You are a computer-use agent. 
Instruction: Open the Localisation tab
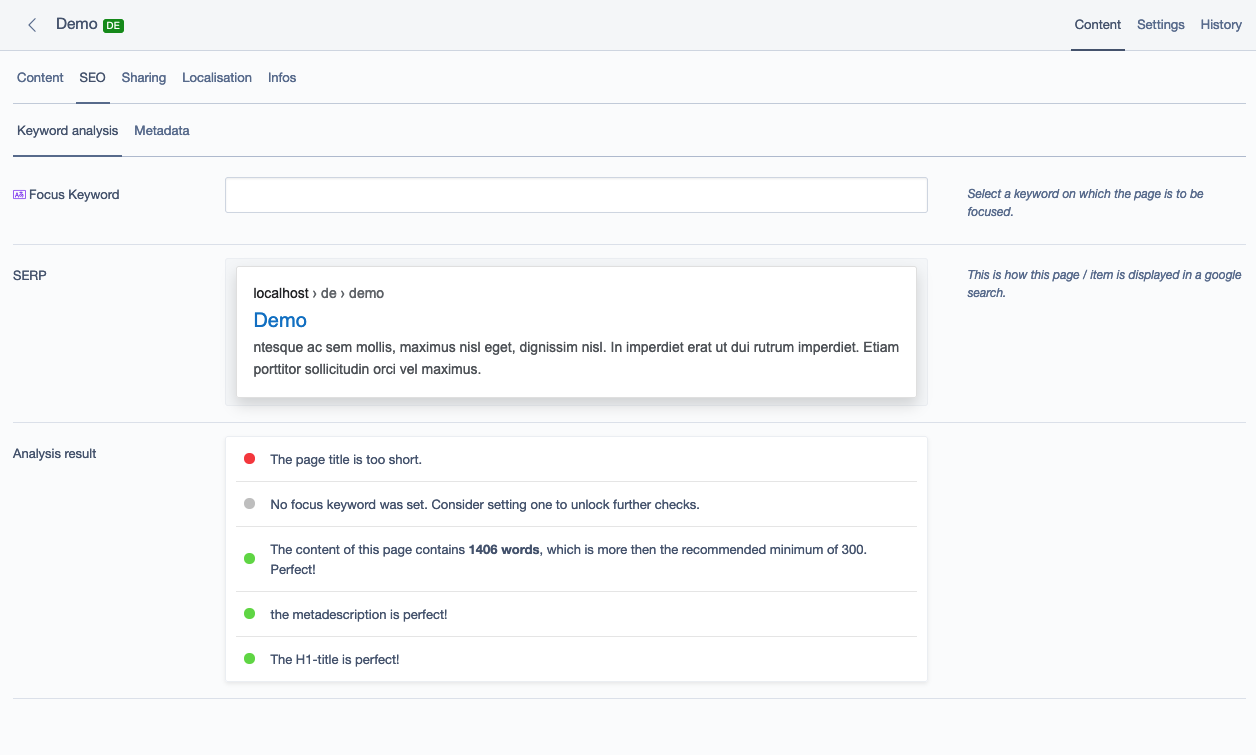217,77
